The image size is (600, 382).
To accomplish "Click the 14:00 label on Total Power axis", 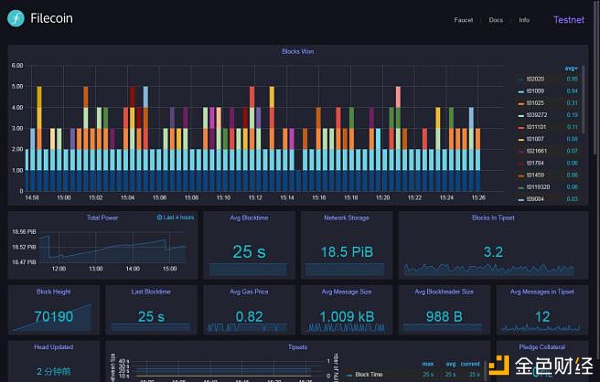I will pos(133,269).
